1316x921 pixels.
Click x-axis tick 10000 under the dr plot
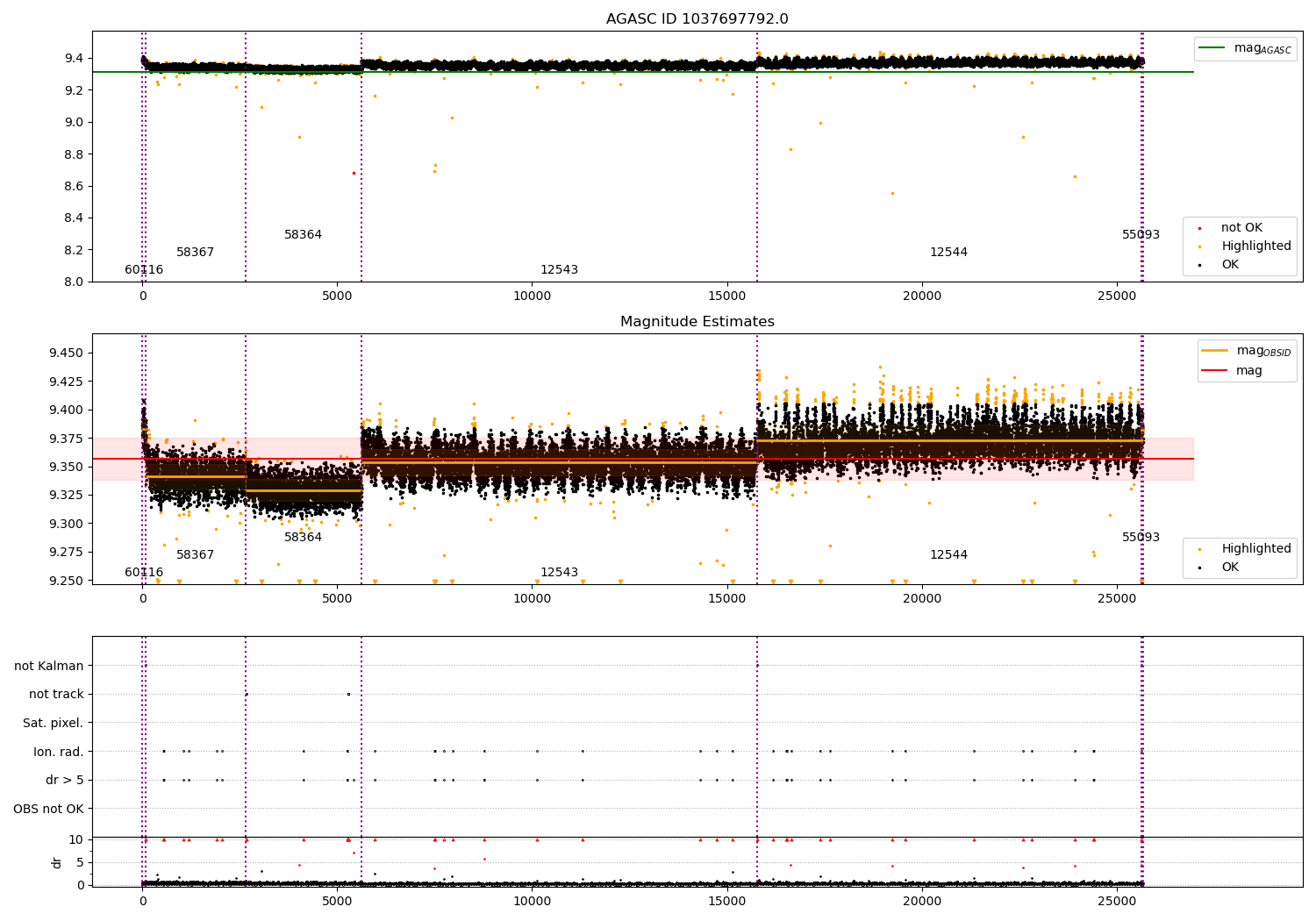coord(533,901)
